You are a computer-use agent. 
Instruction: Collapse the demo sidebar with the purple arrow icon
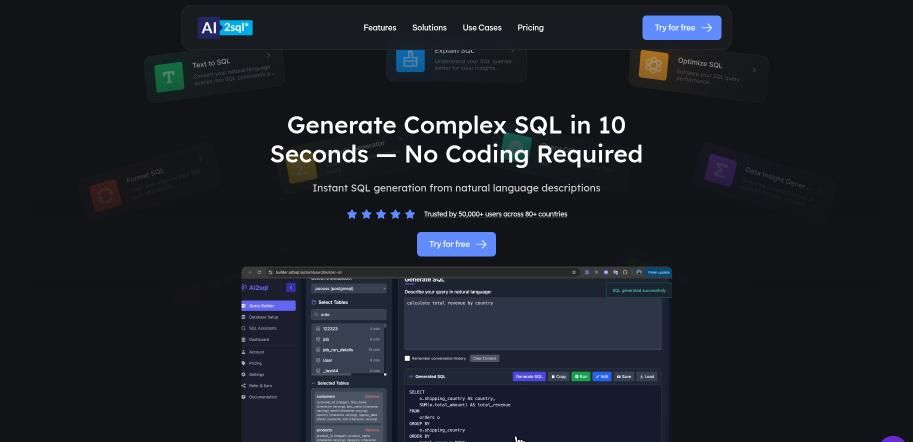[291, 288]
